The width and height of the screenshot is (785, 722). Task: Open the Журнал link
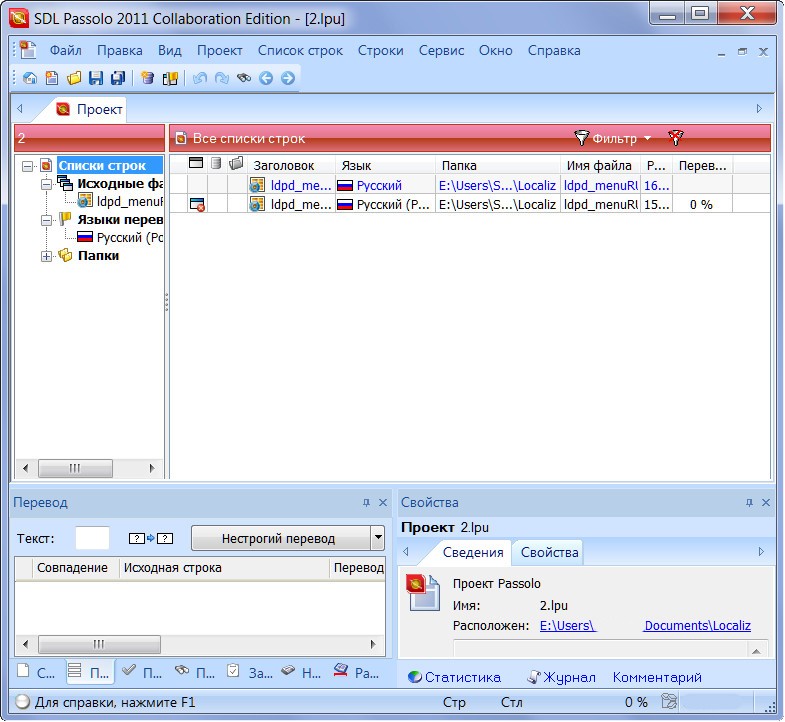click(562, 677)
